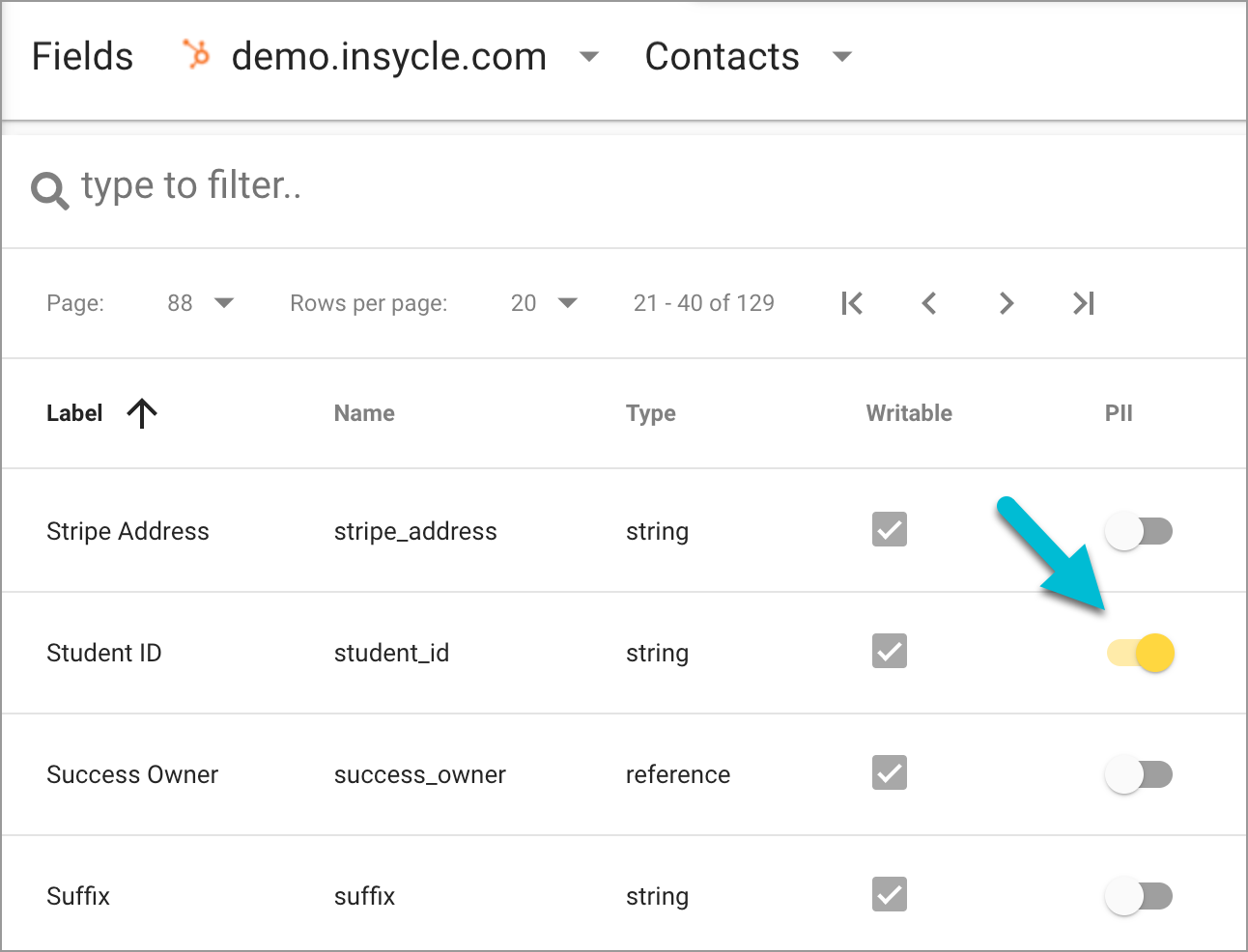The width and height of the screenshot is (1248, 952).
Task: Go to previous page via left chevron icon
Action: (x=928, y=303)
